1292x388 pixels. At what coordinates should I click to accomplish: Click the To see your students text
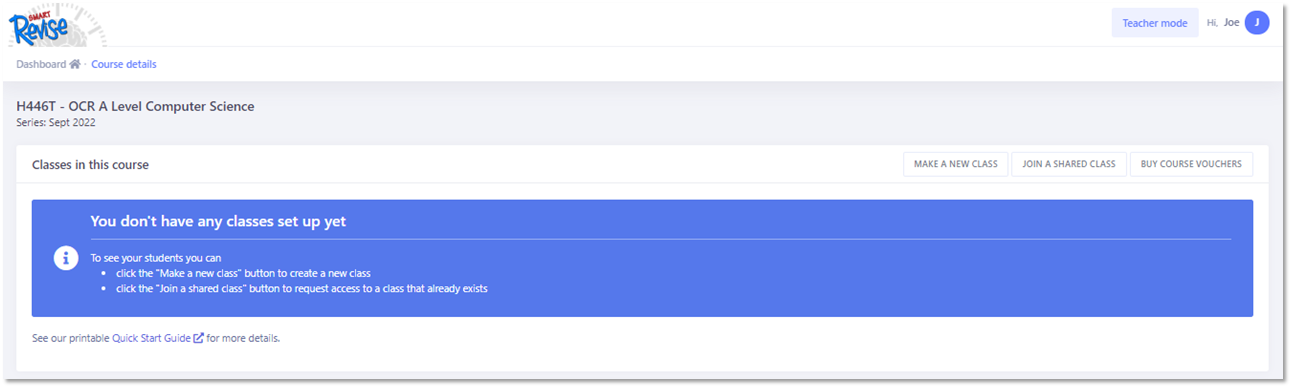pyautogui.click(x=155, y=258)
